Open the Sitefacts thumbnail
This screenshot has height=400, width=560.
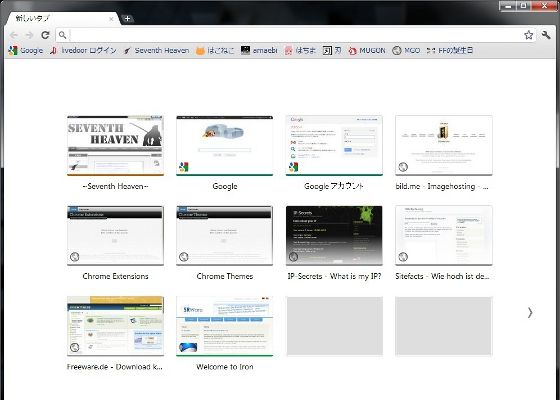[x=444, y=235]
